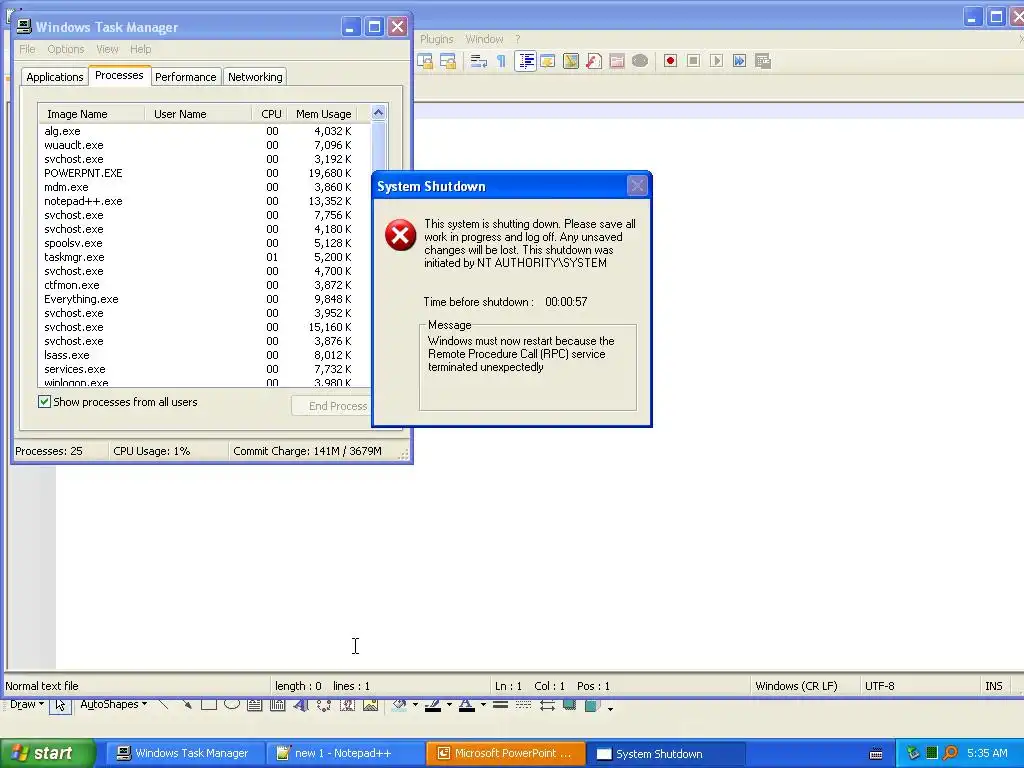Click the Shadow Style icon
The image size is (1024, 768).
pos(569,705)
